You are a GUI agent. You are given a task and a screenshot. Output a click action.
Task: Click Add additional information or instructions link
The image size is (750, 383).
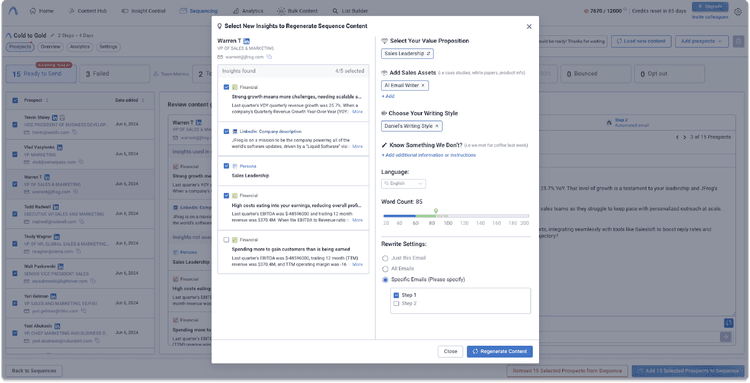429,155
